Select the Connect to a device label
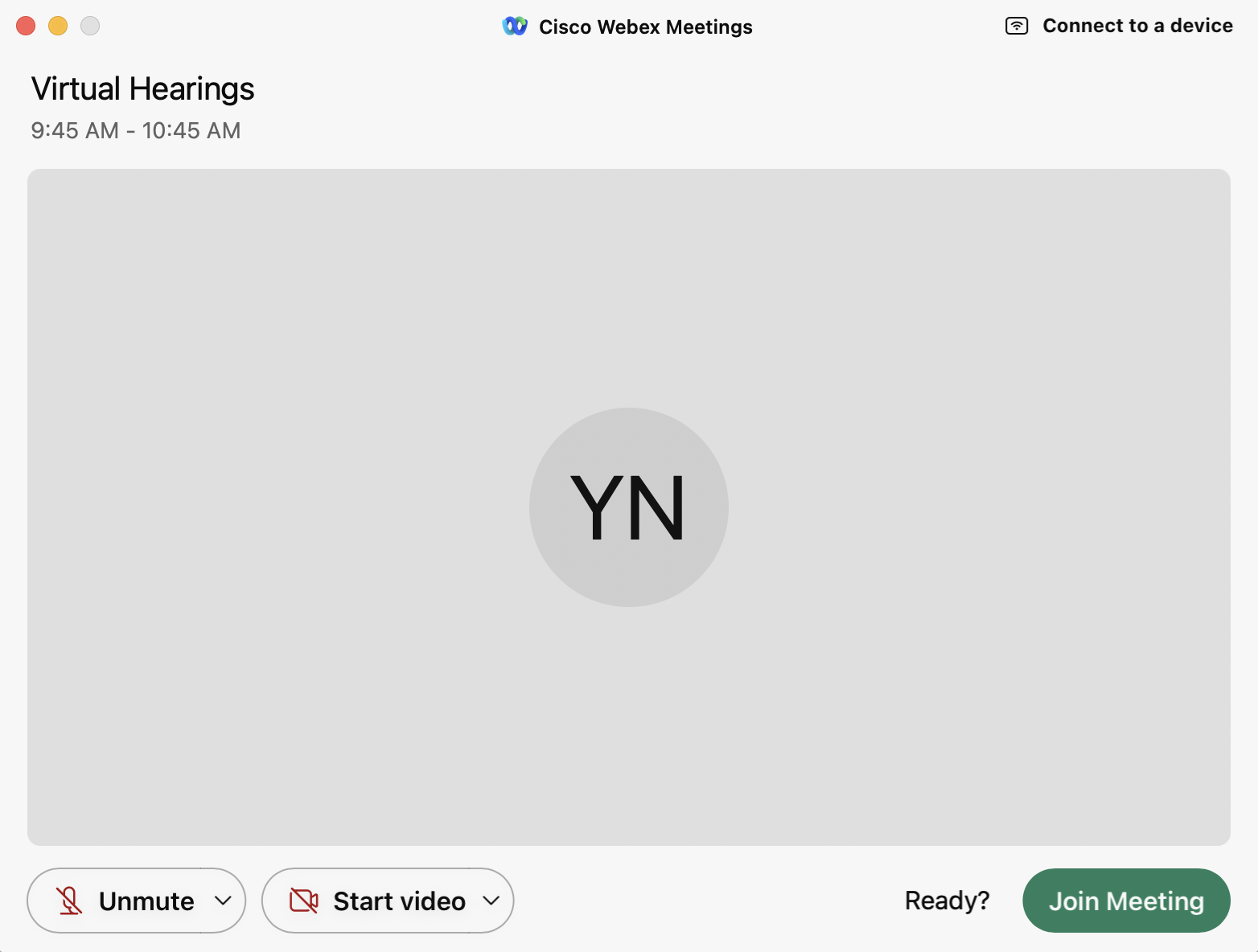 pyautogui.click(x=1137, y=26)
